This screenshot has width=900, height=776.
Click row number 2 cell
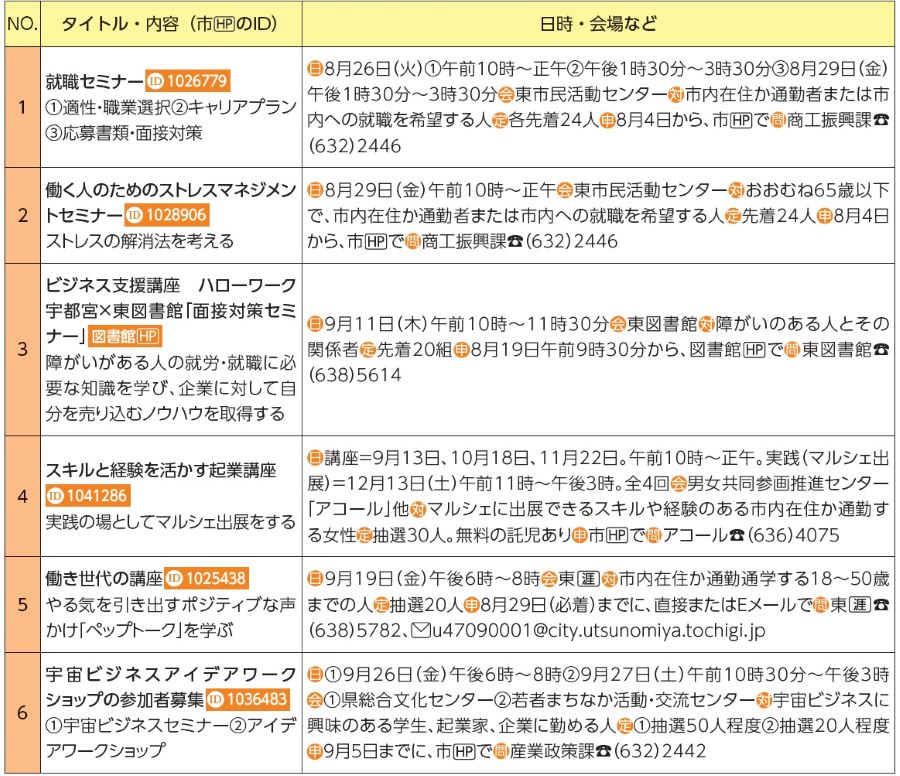click(22, 215)
